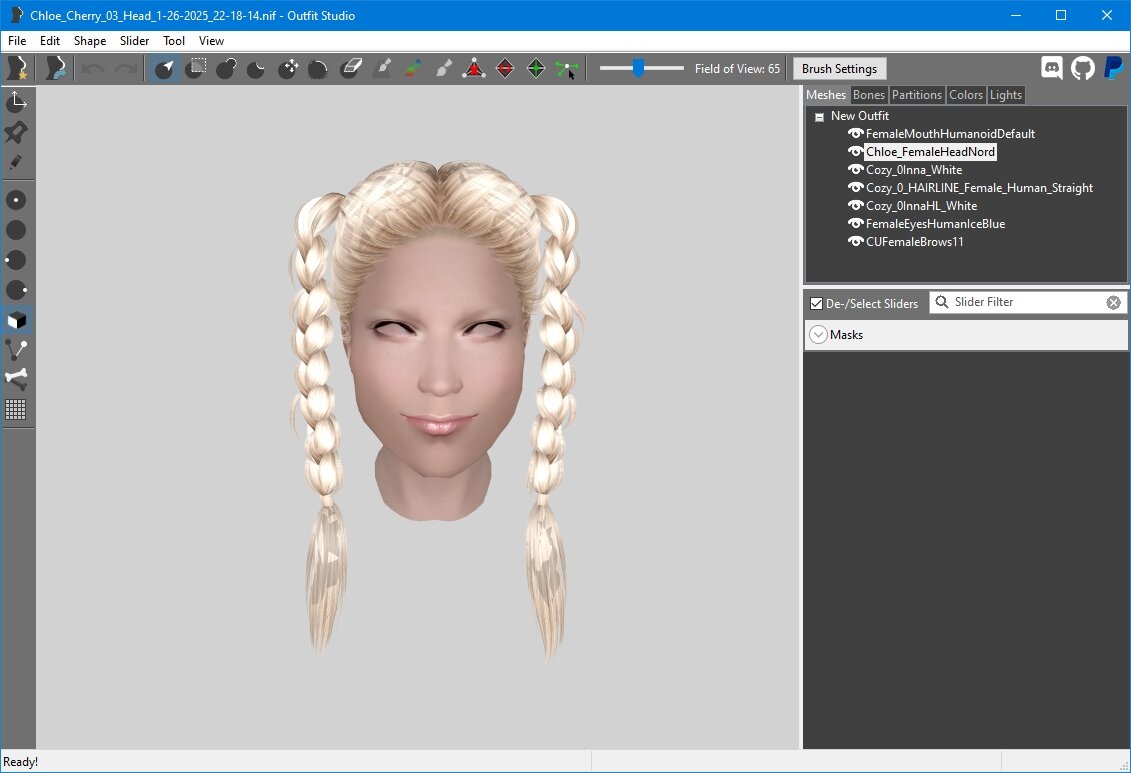Viewport: 1131px width, 773px height.
Task: Open the Shape menu
Action: [90, 41]
